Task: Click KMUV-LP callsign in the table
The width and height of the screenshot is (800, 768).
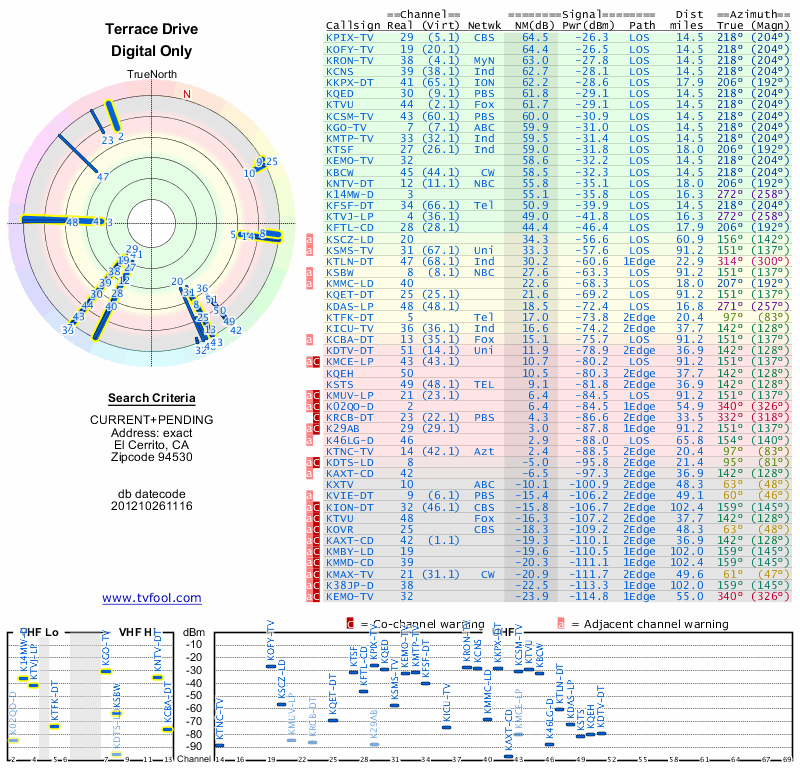Action: click(x=350, y=395)
